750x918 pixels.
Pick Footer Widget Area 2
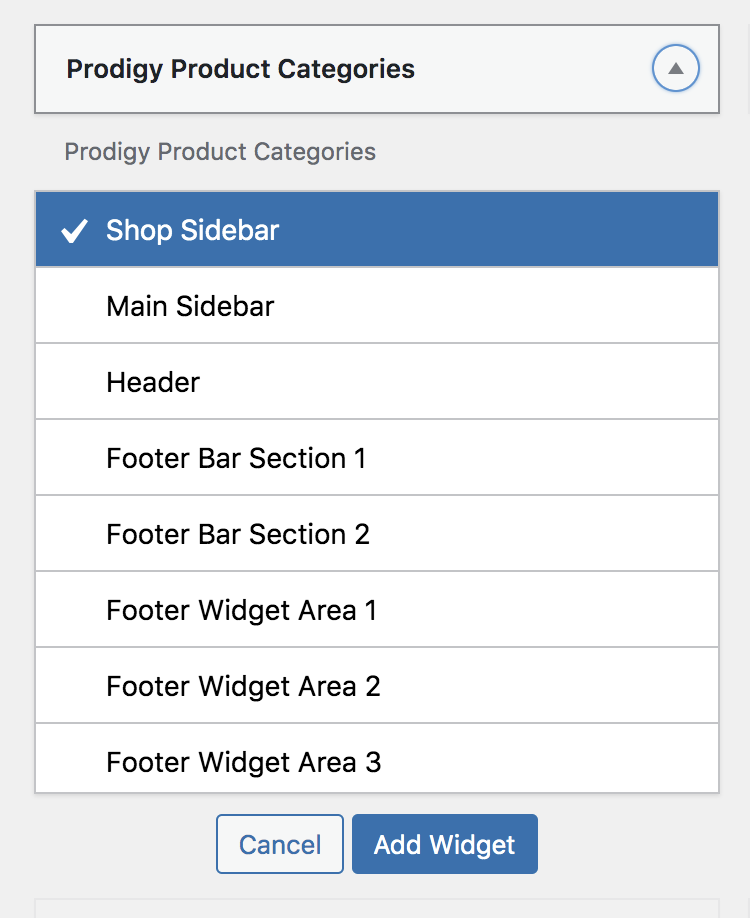tap(377, 686)
